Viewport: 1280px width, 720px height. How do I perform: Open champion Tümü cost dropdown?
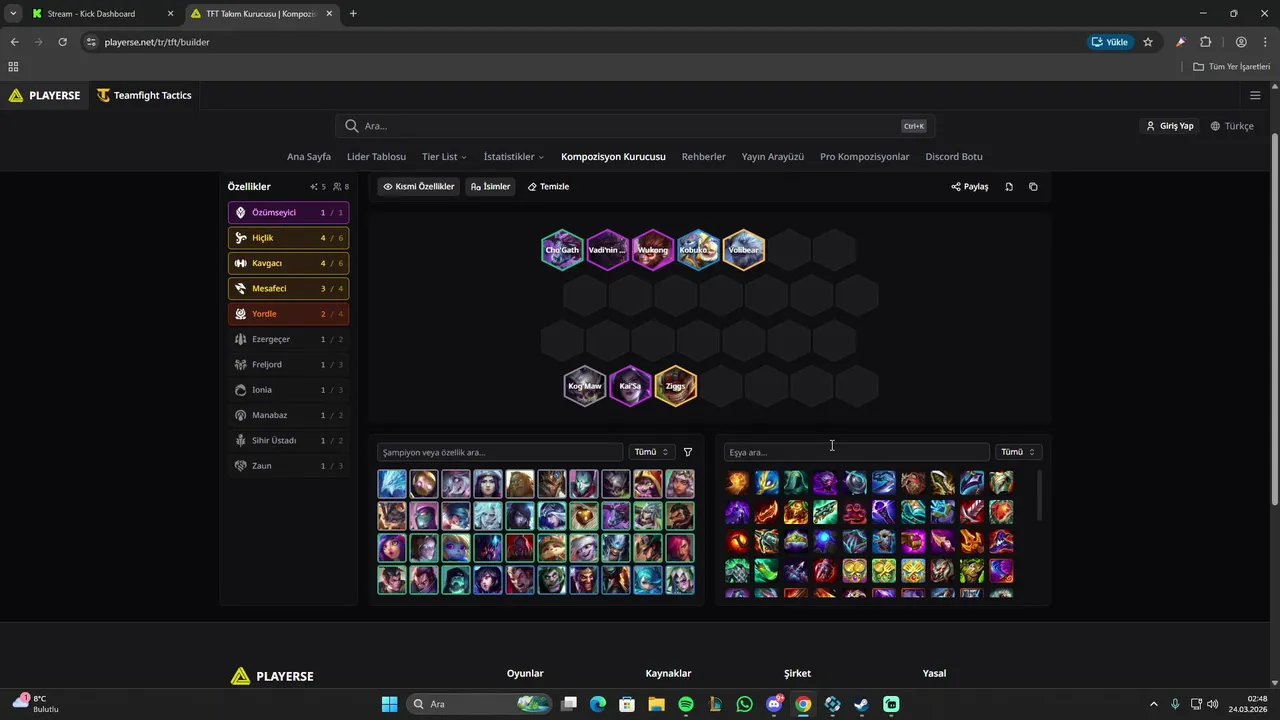tap(652, 452)
